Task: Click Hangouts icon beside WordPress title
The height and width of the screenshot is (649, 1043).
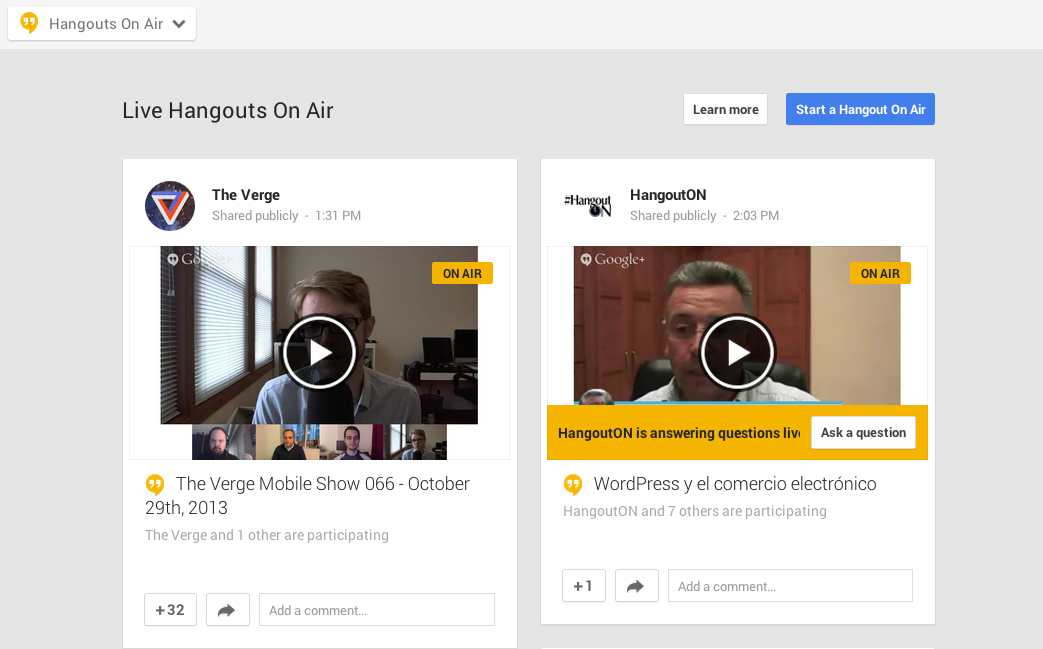Action: 573,485
